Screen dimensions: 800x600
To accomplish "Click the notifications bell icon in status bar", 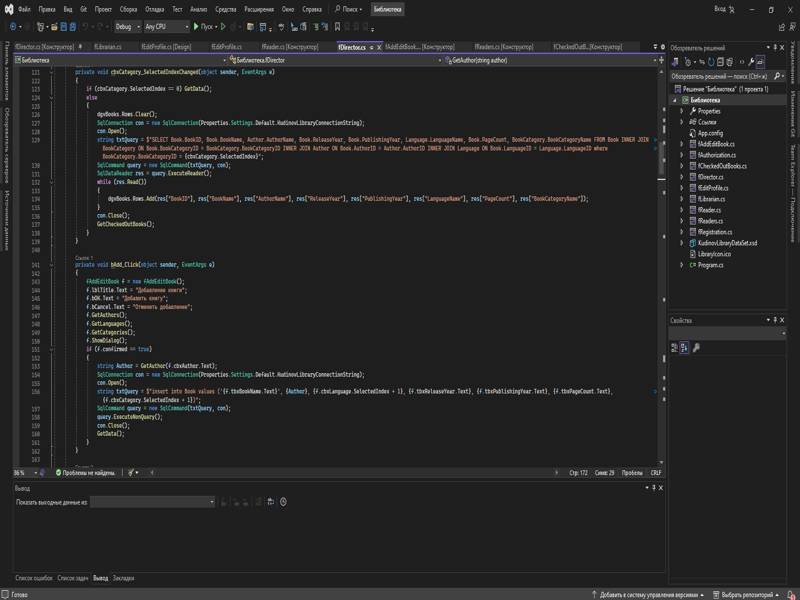I will pyautogui.click(x=790, y=594).
